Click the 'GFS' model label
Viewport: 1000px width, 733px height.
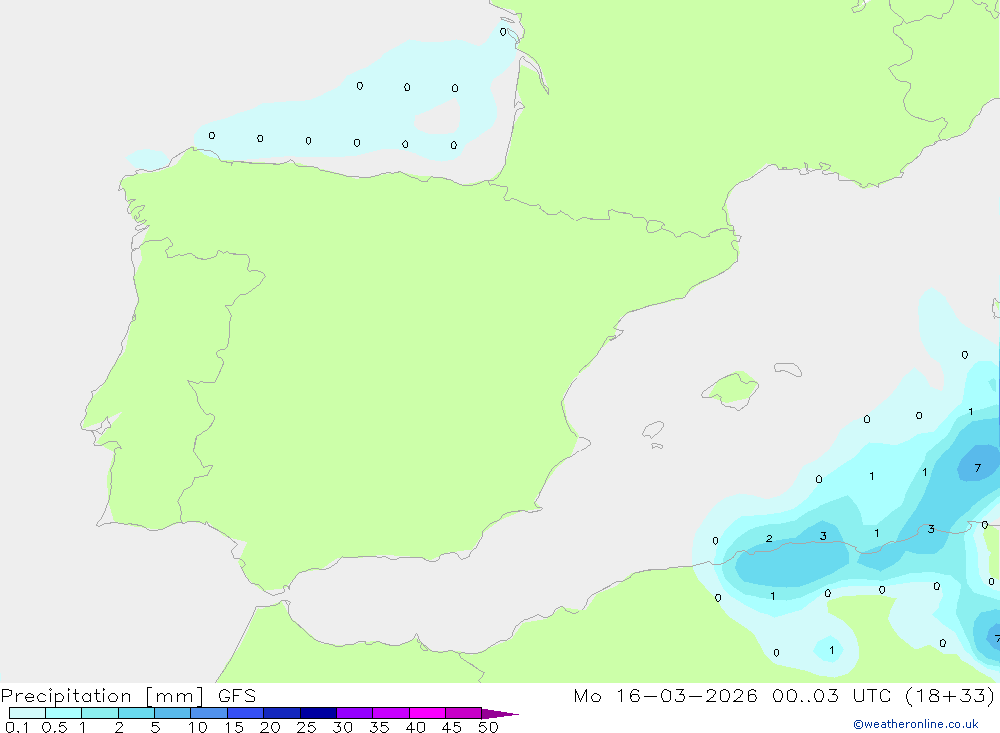point(237,696)
